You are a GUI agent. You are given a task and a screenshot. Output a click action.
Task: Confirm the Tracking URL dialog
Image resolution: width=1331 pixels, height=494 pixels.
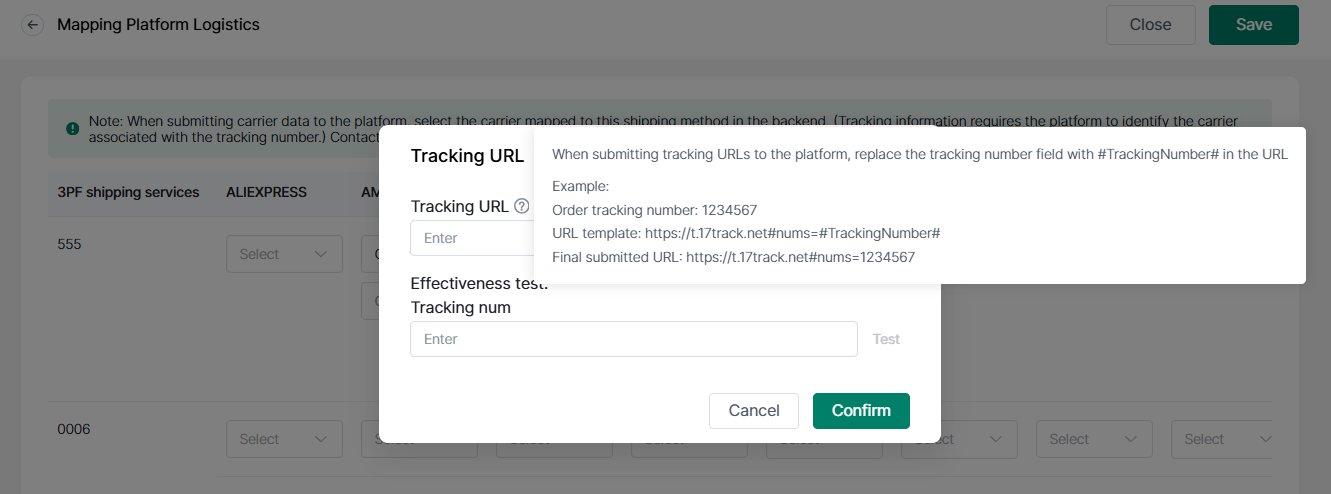click(x=861, y=410)
